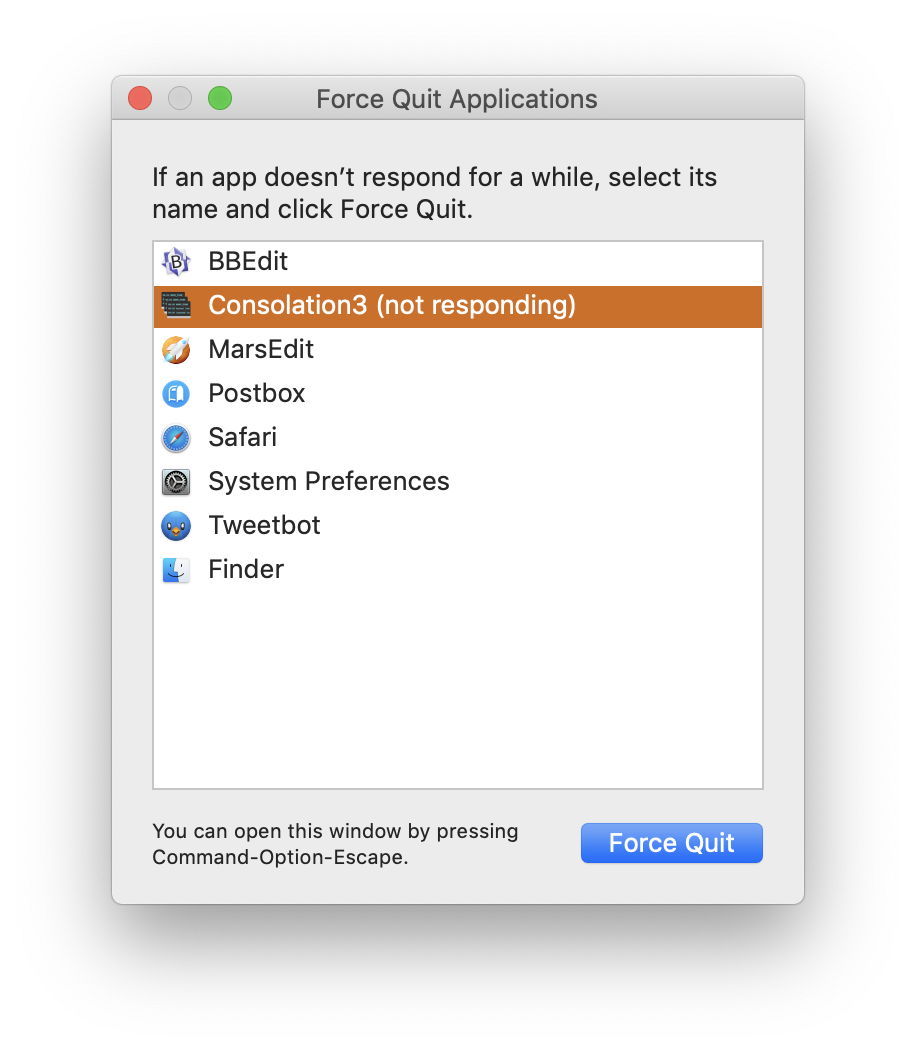Image resolution: width=916 pixels, height=1052 pixels.
Task: Click the Finder face icon
Action: click(x=176, y=570)
